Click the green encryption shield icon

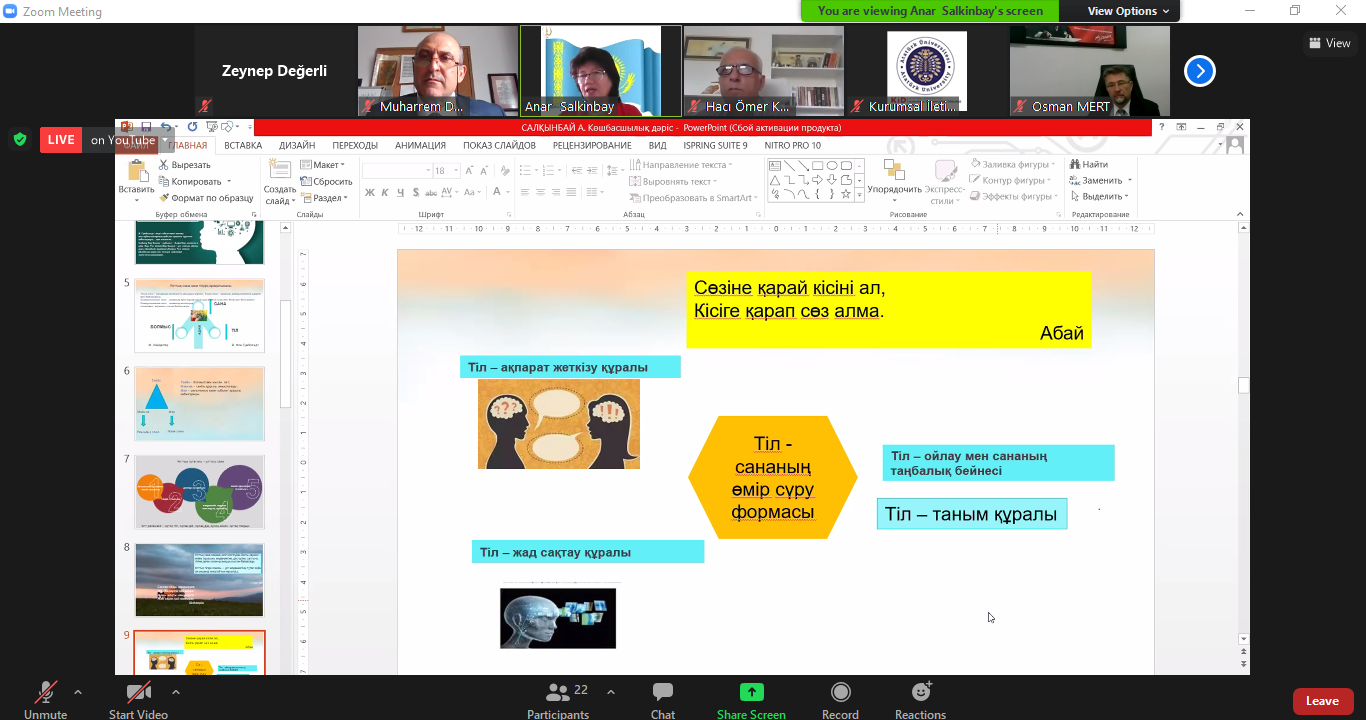tap(19, 139)
